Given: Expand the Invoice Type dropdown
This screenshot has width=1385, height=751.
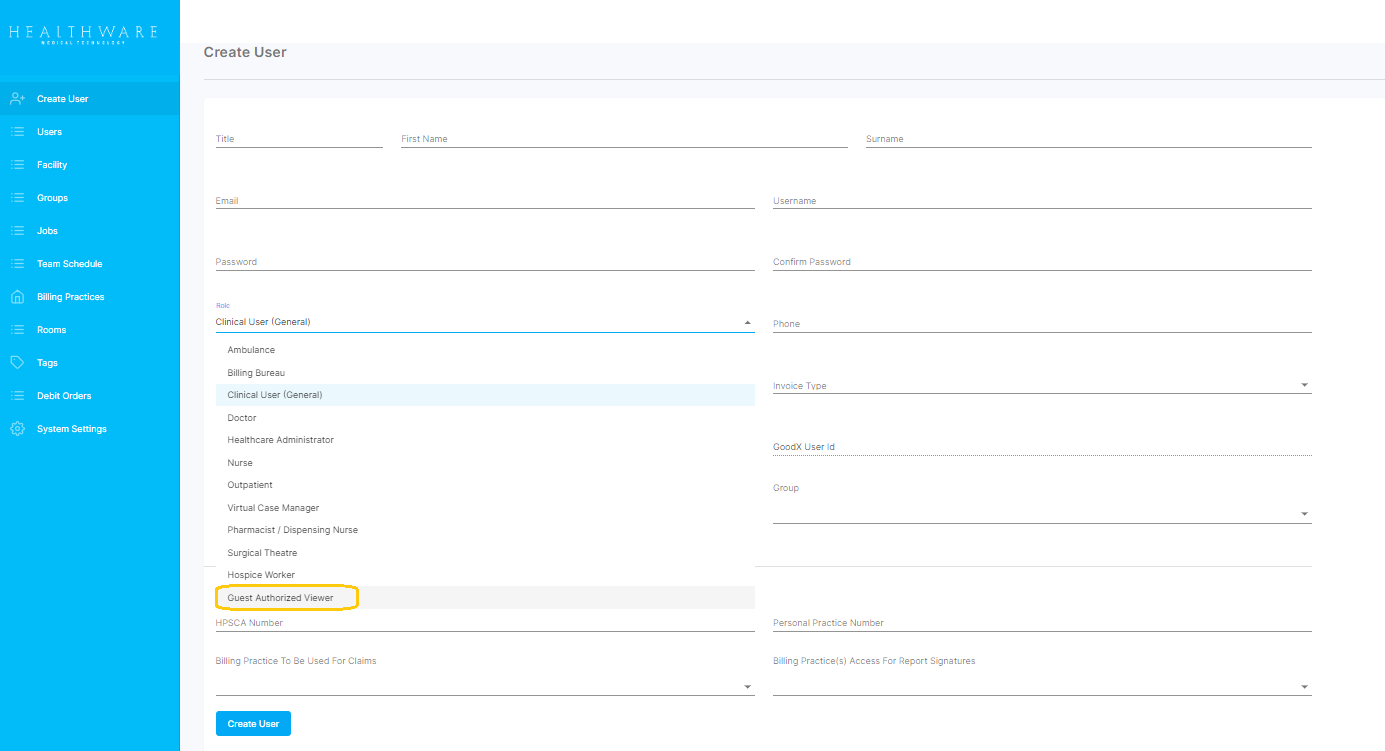Looking at the screenshot, I should click(x=1304, y=386).
